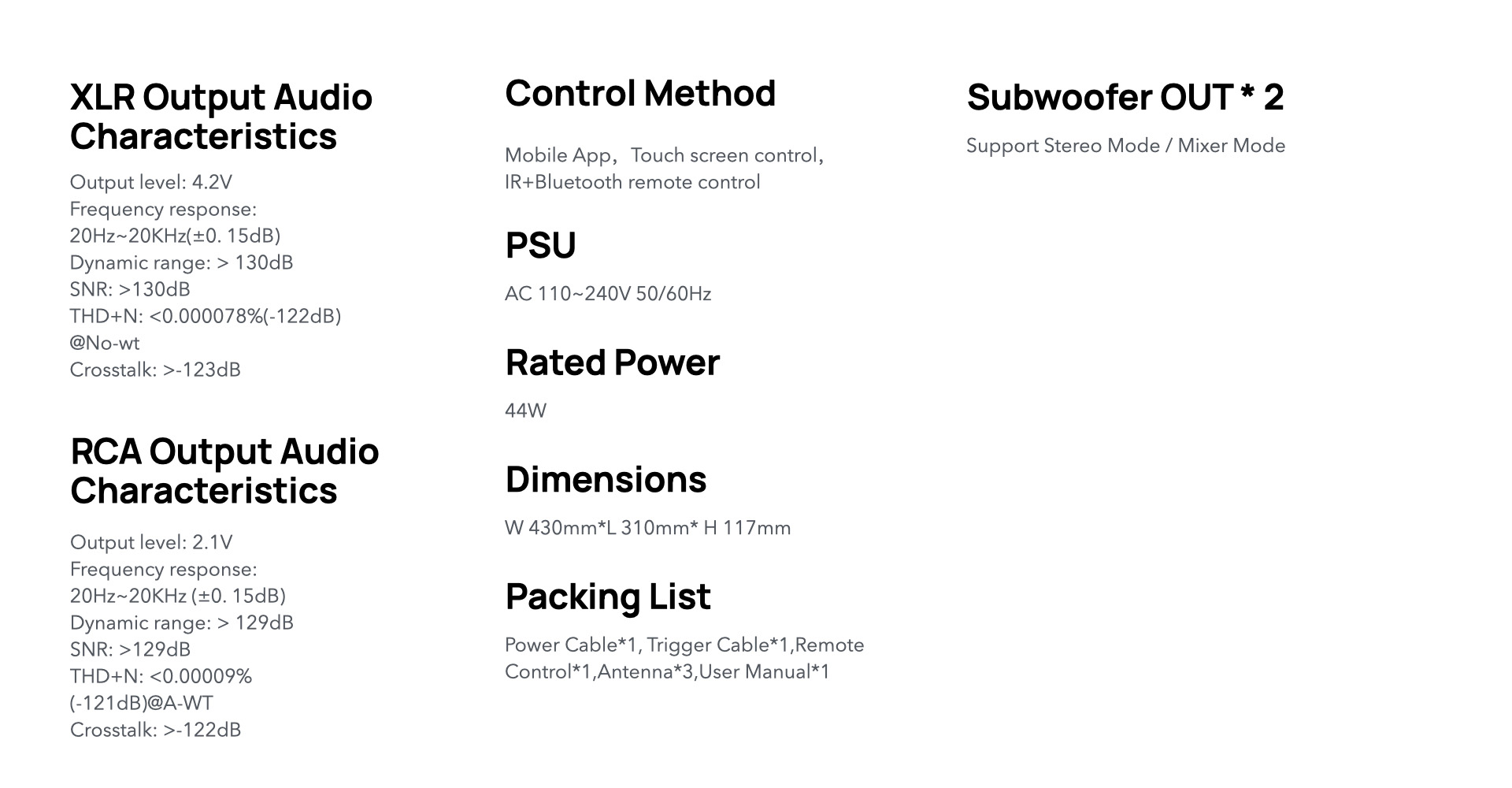The image size is (1512, 788).
Task: Select the PSU heading
Action: tap(540, 245)
